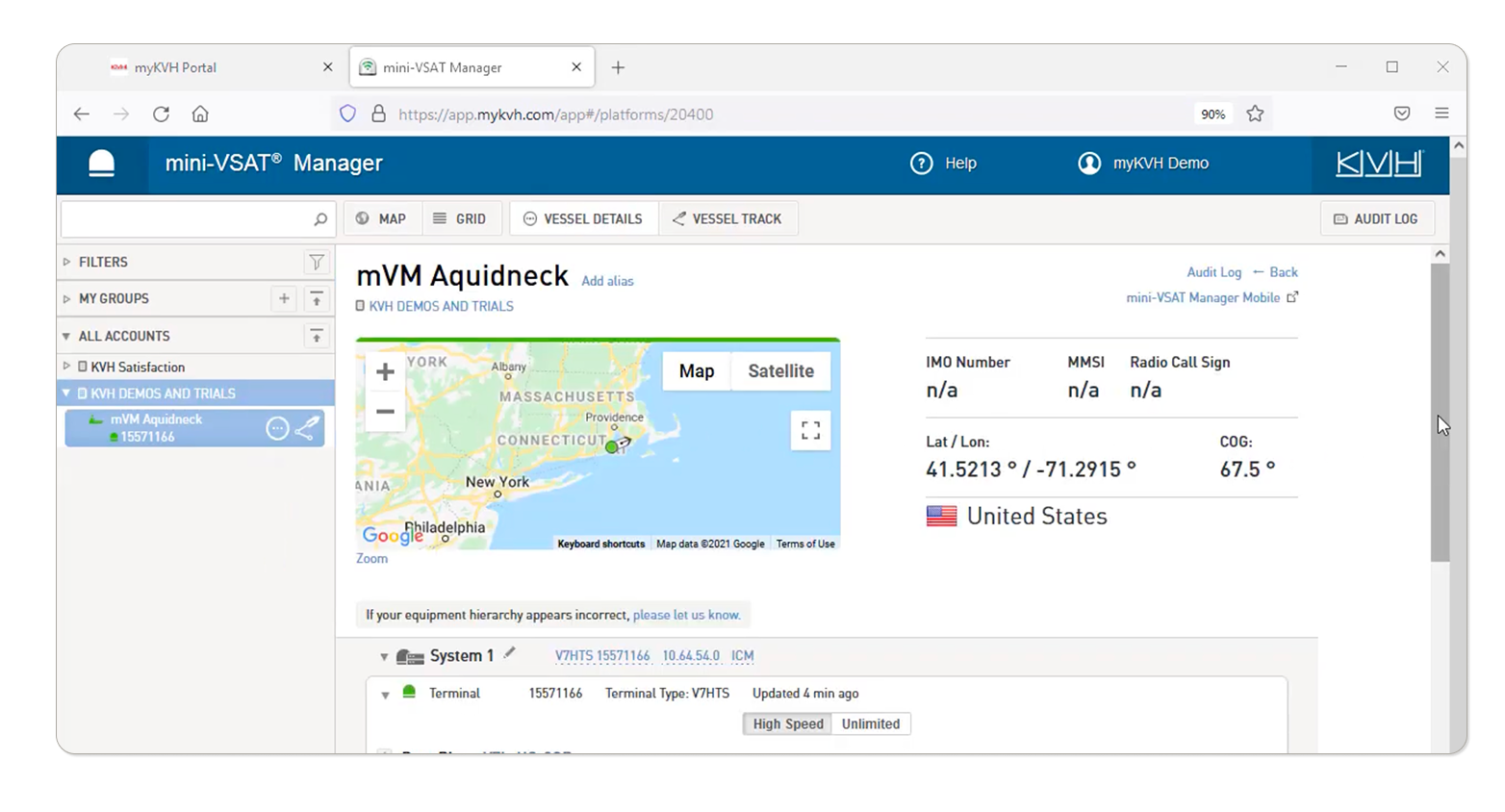The height and width of the screenshot is (812, 1505).
Task: Open vessel details icon in mVM Aquidneck row
Action: (277, 428)
